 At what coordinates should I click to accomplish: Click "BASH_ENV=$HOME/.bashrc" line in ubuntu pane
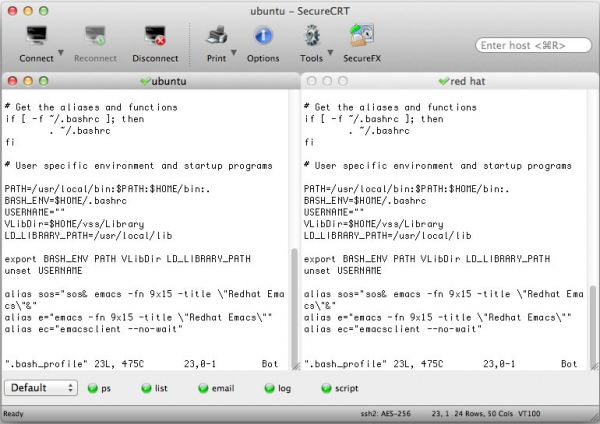tap(65, 201)
